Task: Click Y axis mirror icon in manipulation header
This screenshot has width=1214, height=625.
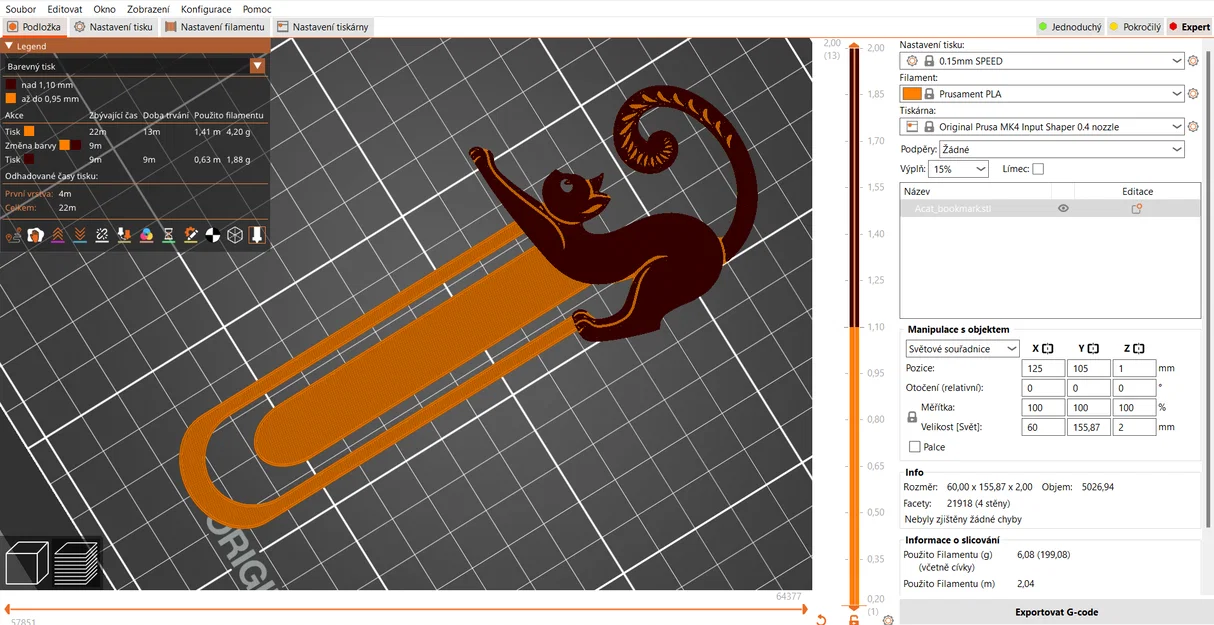Action: (1093, 348)
